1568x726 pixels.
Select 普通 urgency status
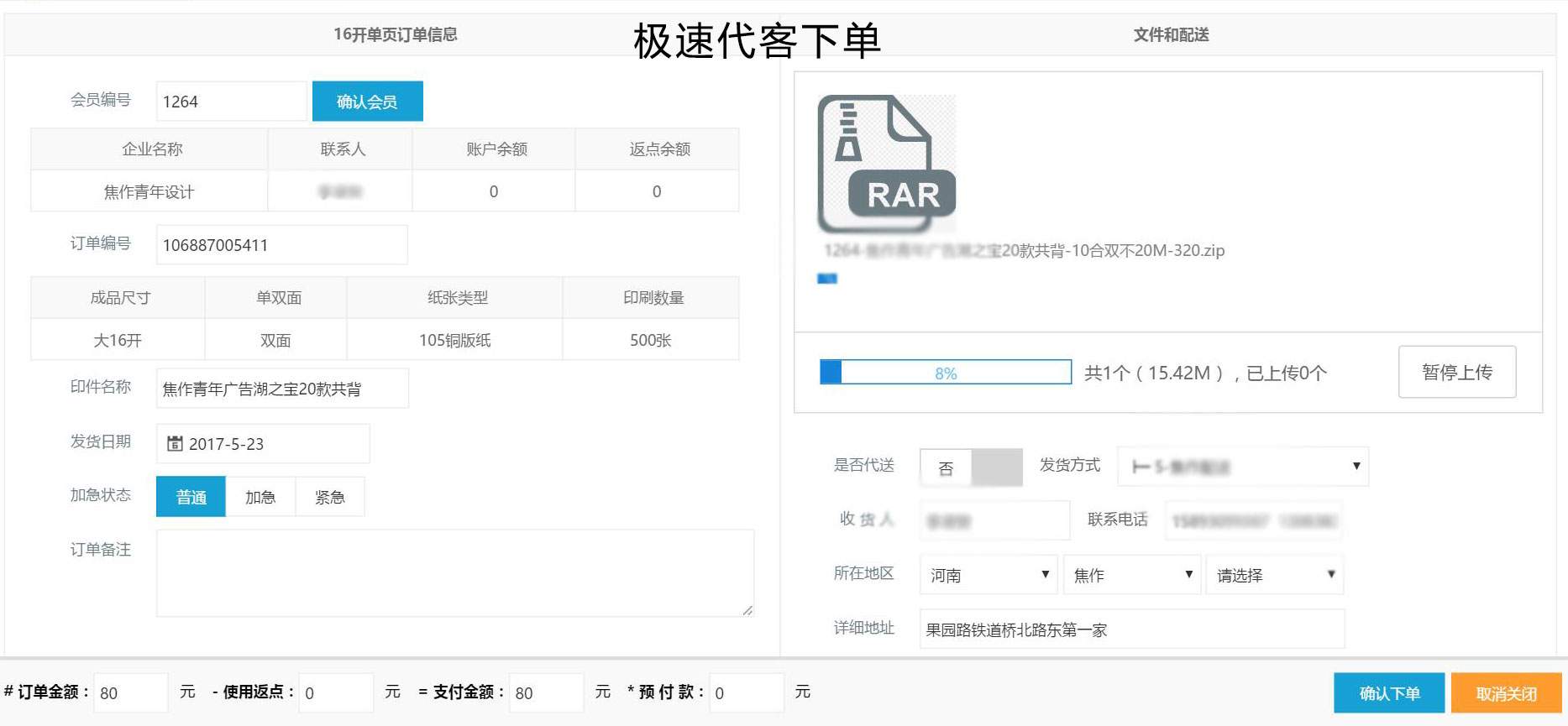191,497
